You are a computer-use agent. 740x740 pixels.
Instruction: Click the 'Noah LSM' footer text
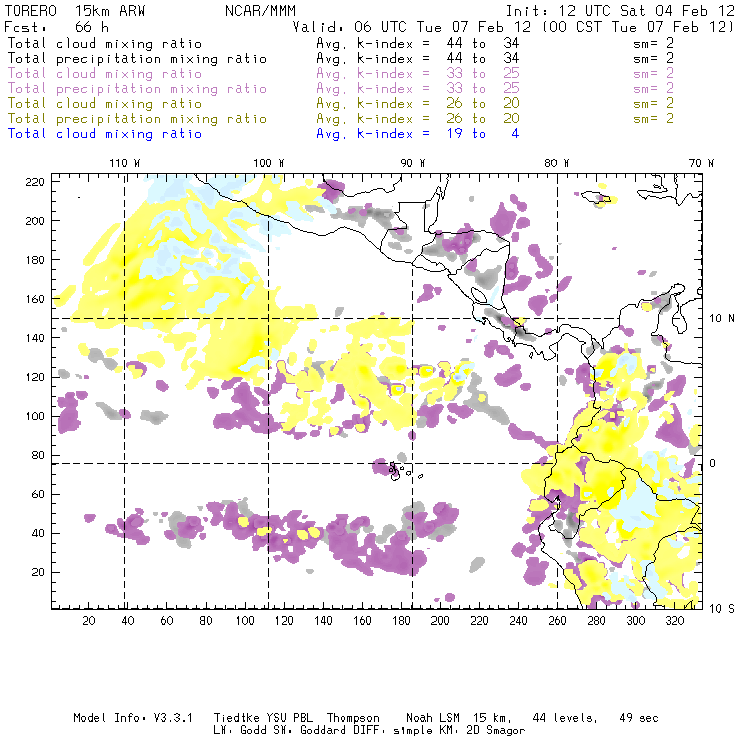tap(433, 718)
